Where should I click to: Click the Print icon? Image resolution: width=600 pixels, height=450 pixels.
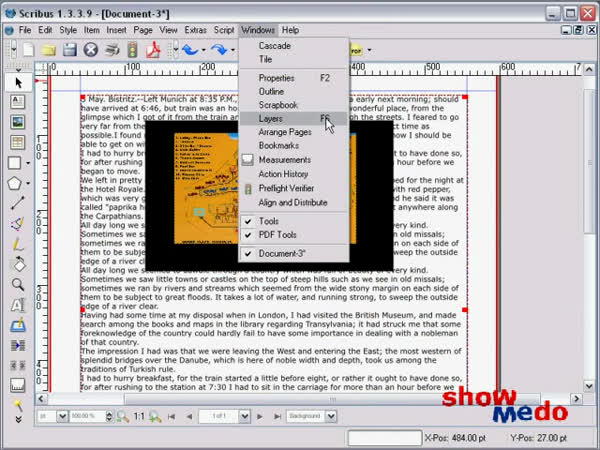pyautogui.click(x=112, y=50)
